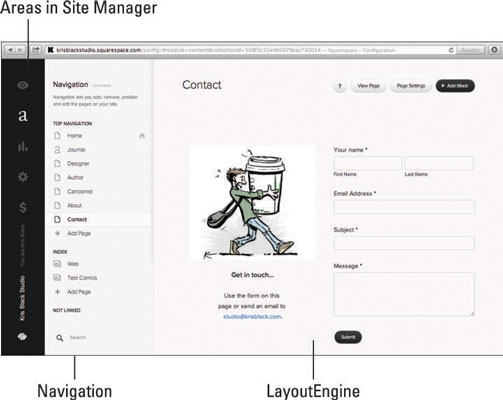This screenshot has height=400, width=503.
Task: Click the Message text area
Action: tap(404, 294)
